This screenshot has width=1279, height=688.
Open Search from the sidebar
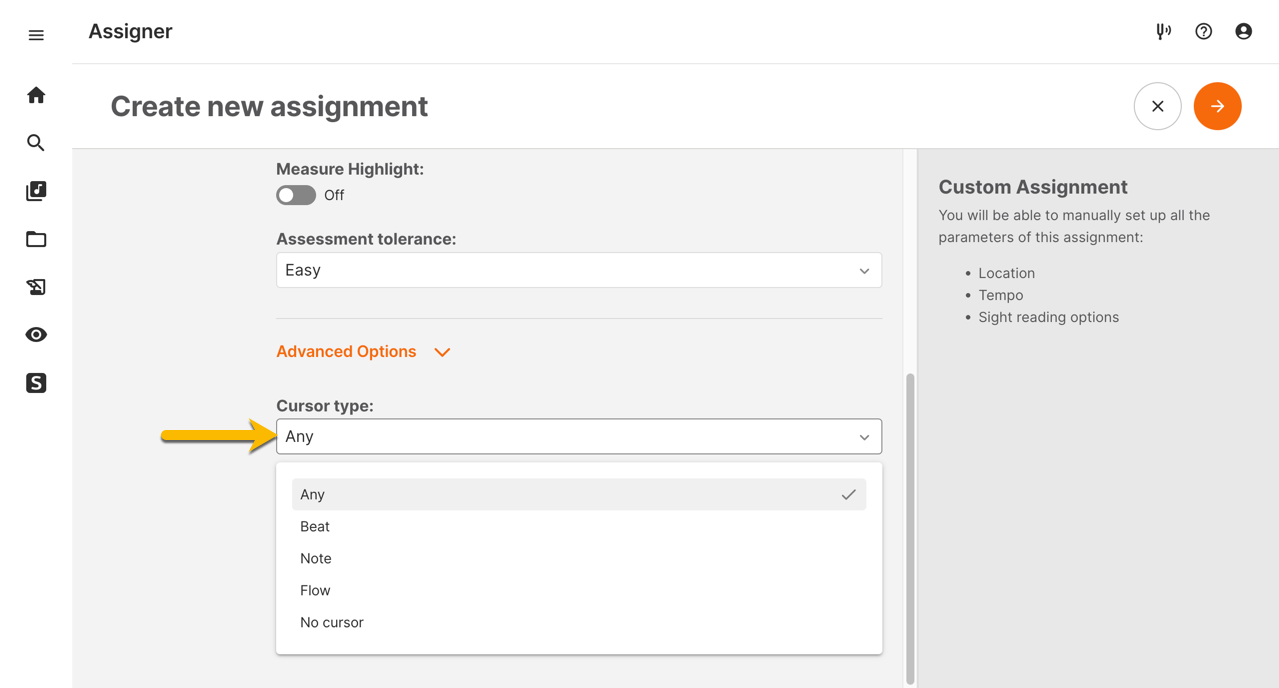click(36, 143)
